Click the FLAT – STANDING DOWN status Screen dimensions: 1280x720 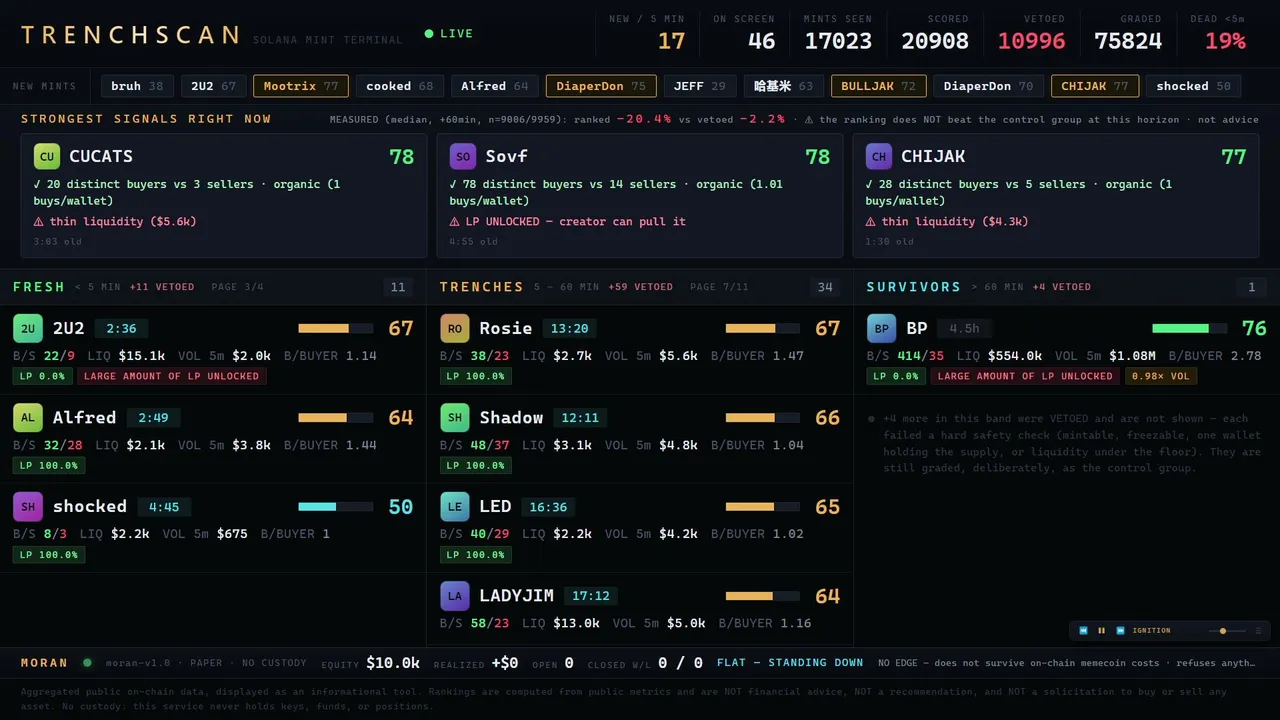pos(790,662)
